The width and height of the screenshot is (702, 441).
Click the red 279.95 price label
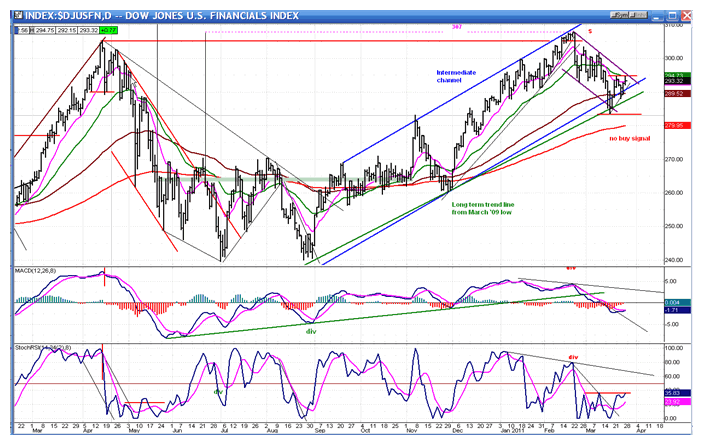pos(676,126)
